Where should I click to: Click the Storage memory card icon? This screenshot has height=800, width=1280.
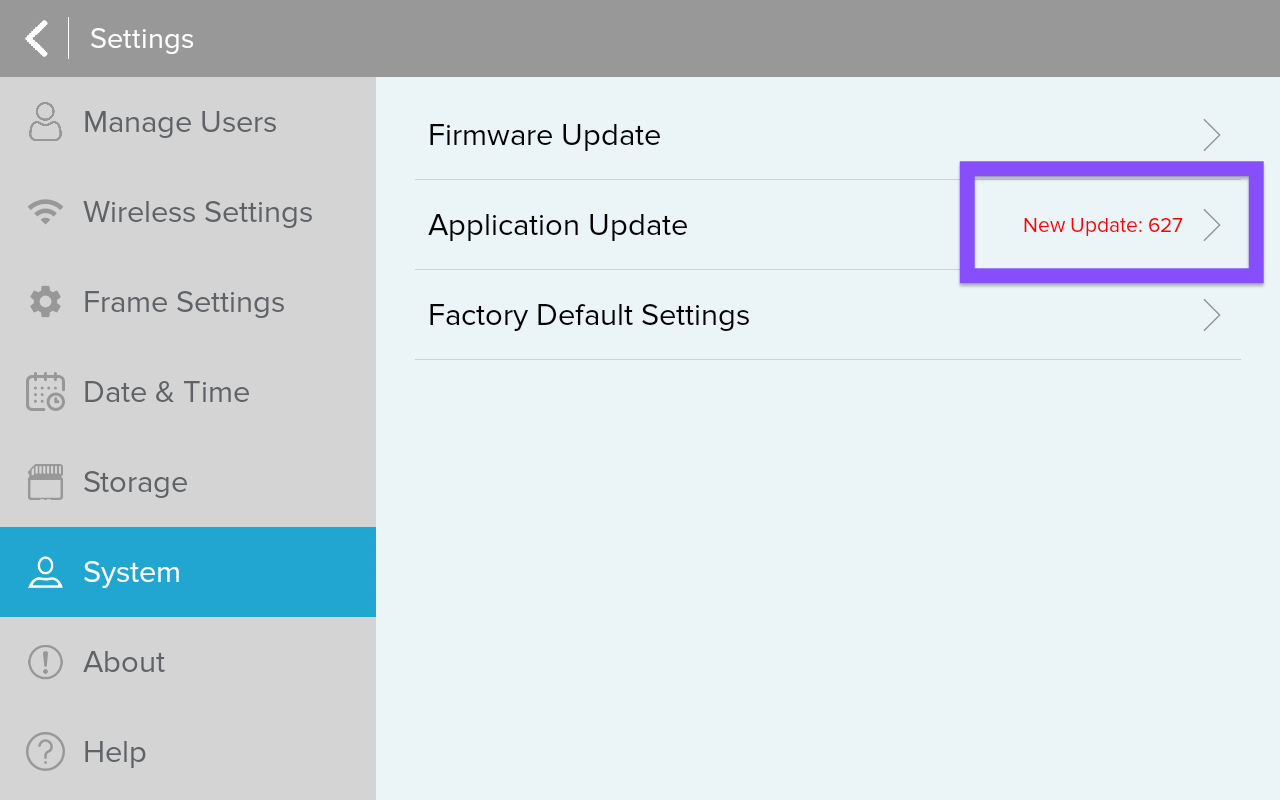point(45,482)
